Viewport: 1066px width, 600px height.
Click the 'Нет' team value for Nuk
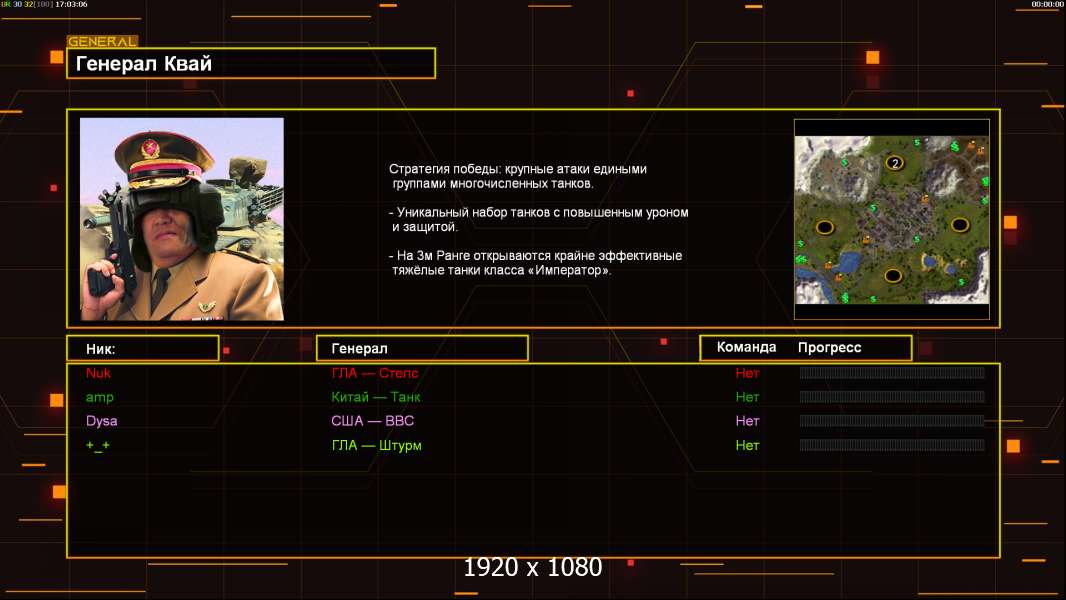[747, 373]
